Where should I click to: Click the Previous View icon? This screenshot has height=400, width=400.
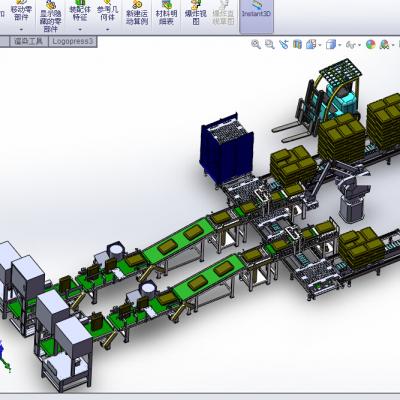coord(284,44)
